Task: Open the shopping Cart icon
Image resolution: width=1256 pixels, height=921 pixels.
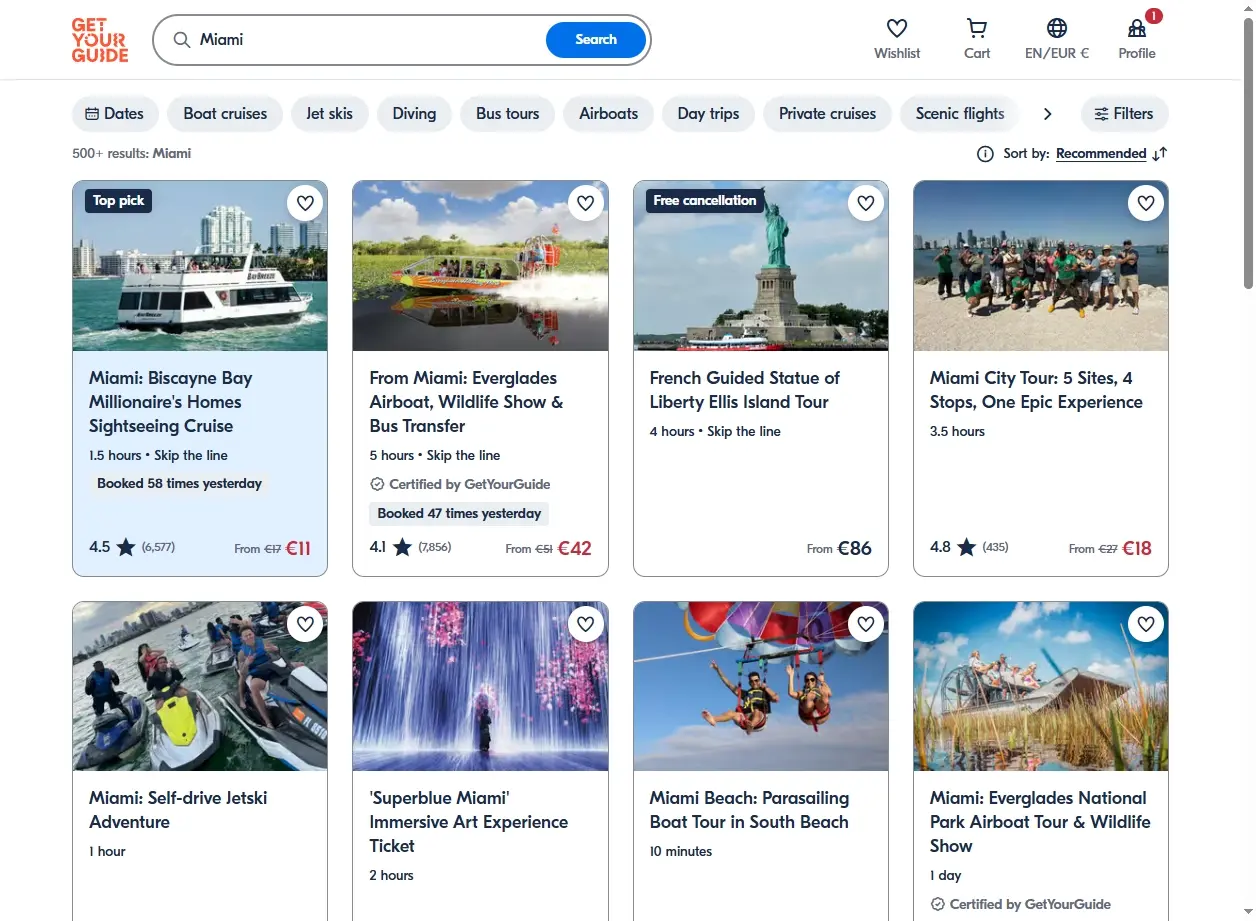Action: point(977,28)
